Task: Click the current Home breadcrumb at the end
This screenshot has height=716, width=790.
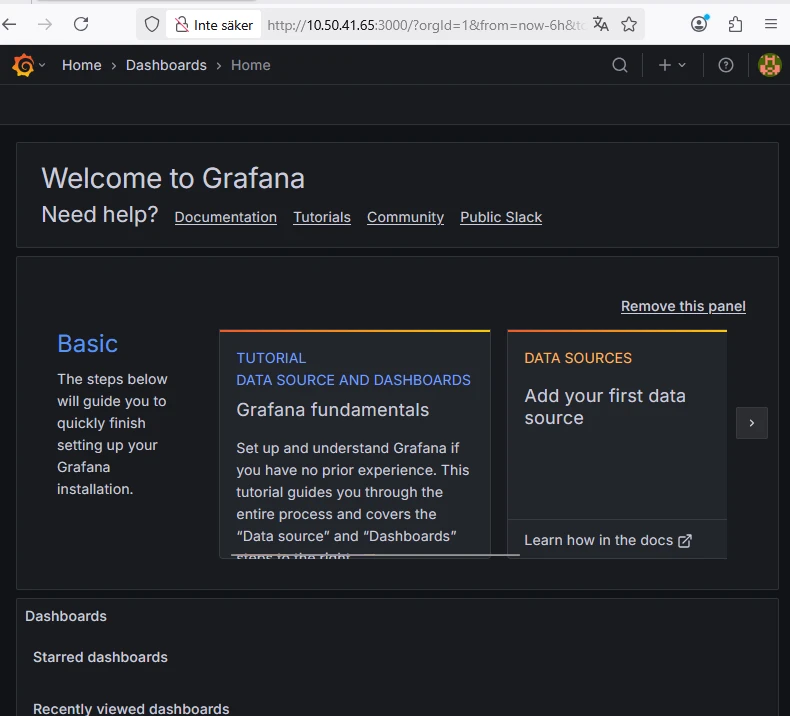Action: click(250, 65)
